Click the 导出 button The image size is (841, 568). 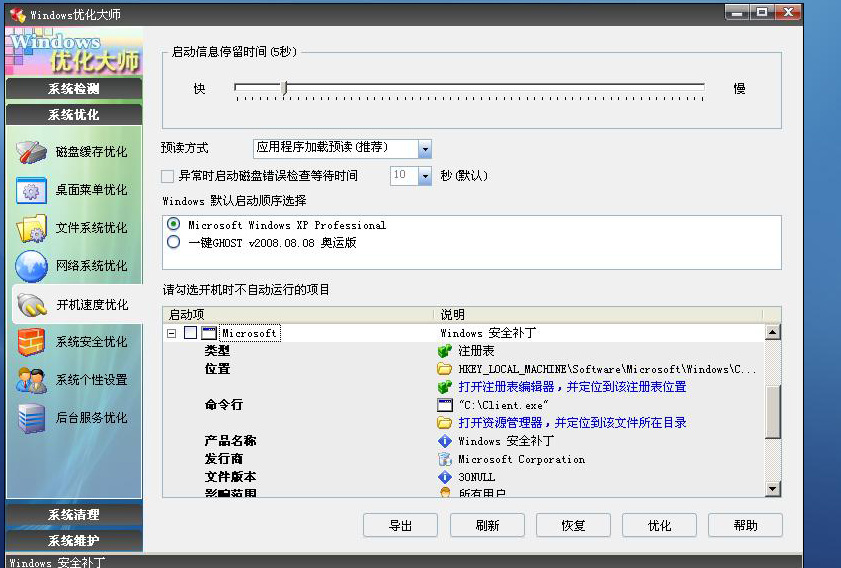tap(400, 525)
